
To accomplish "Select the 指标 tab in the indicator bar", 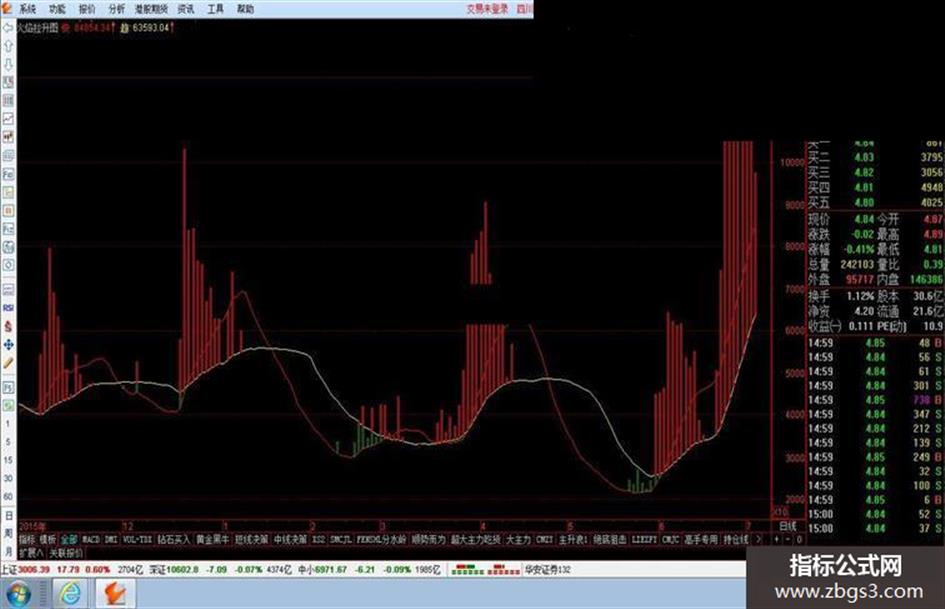I will click(x=27, y=539).
